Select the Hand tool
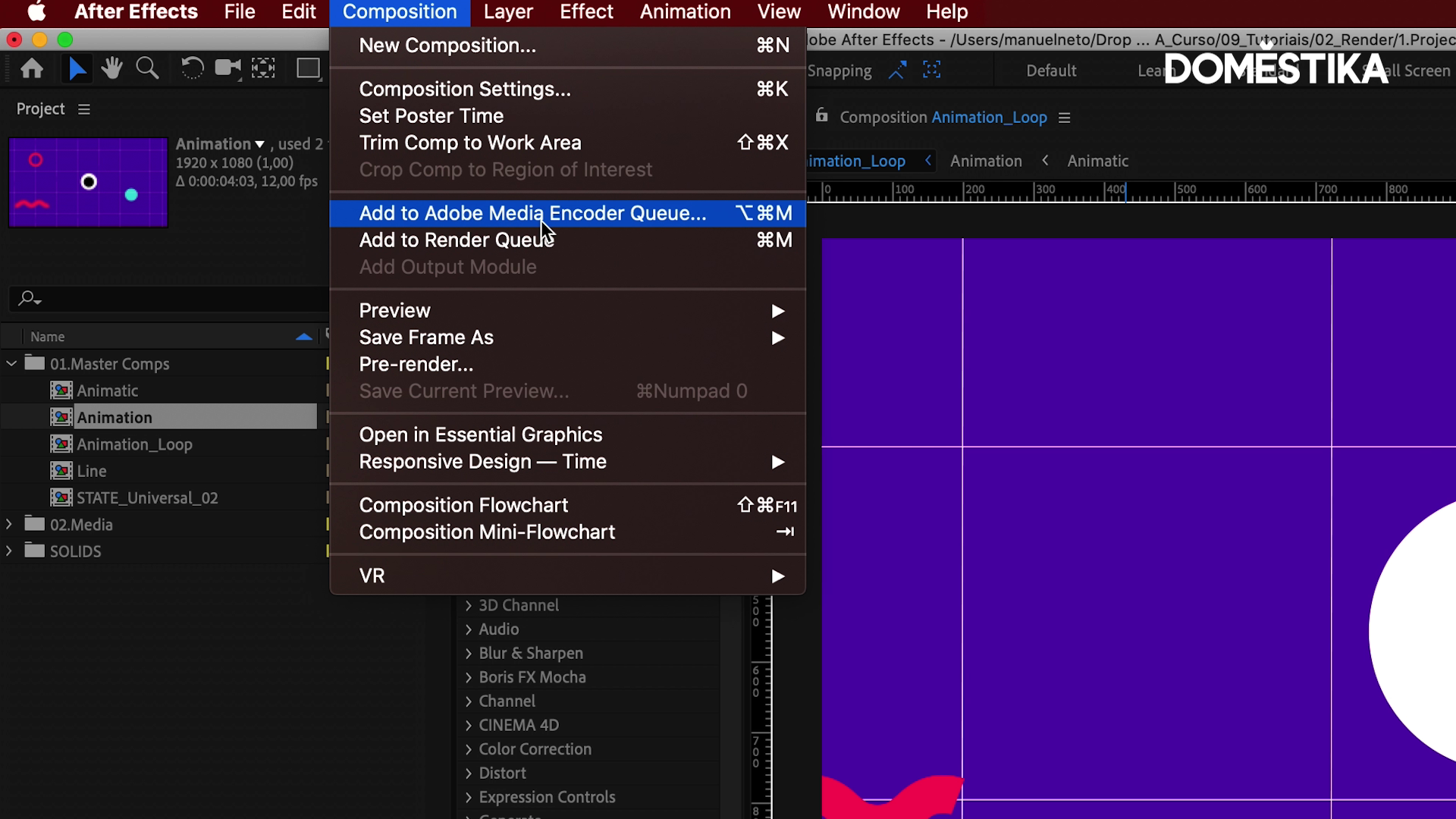The width and height of the screenshot is (1456, 819). pyautogui.click(x=111, y=69)
